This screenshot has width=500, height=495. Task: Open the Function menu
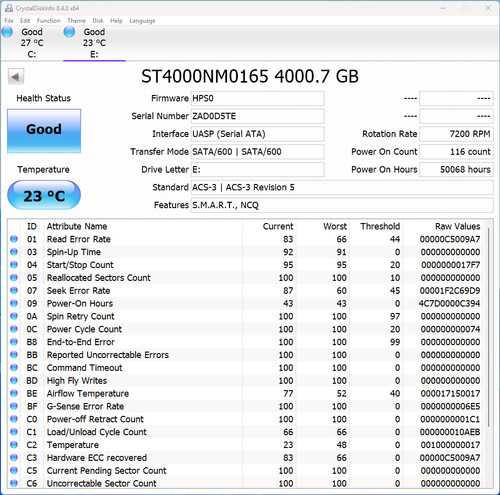[x=48, y=21]
